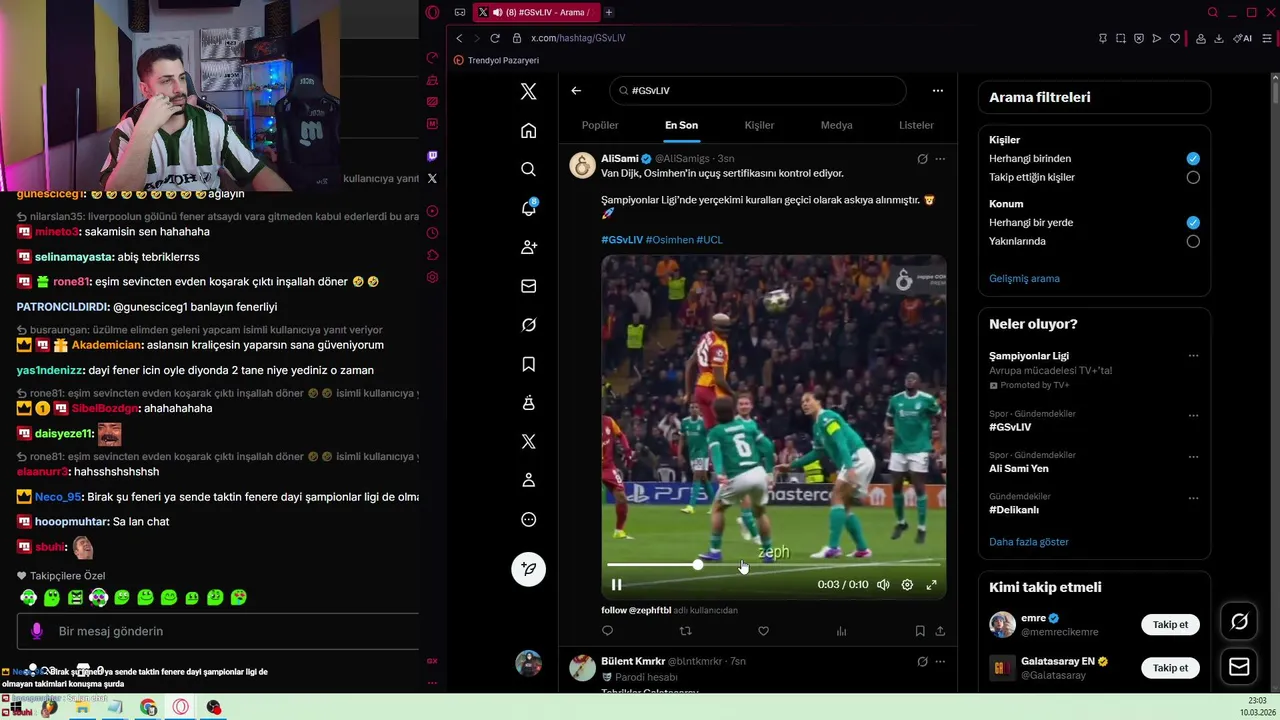Open options for #Delikanlı trend
This screenshot has height=720, width=1280.
(1193, 497)
